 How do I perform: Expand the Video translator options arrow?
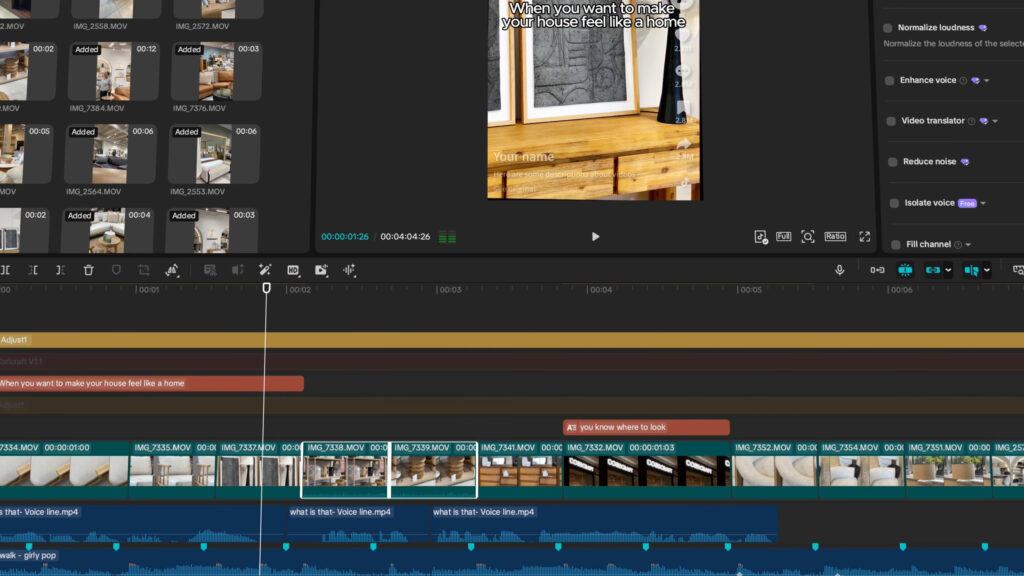pos(995,121)
